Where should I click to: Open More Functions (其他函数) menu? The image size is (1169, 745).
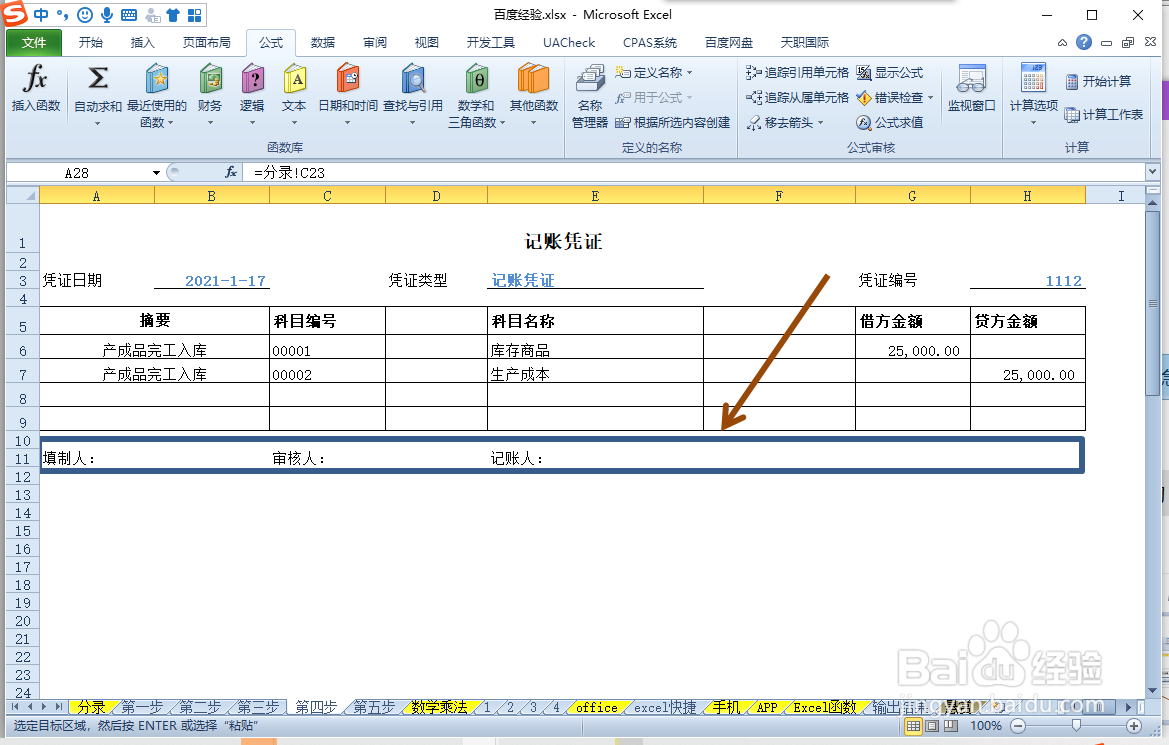[x=534, y=95]
